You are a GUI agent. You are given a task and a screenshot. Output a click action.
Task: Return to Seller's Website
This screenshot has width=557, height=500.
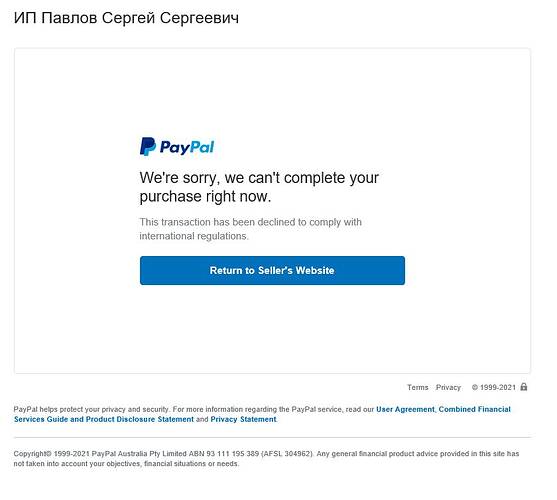pos(272,270)
